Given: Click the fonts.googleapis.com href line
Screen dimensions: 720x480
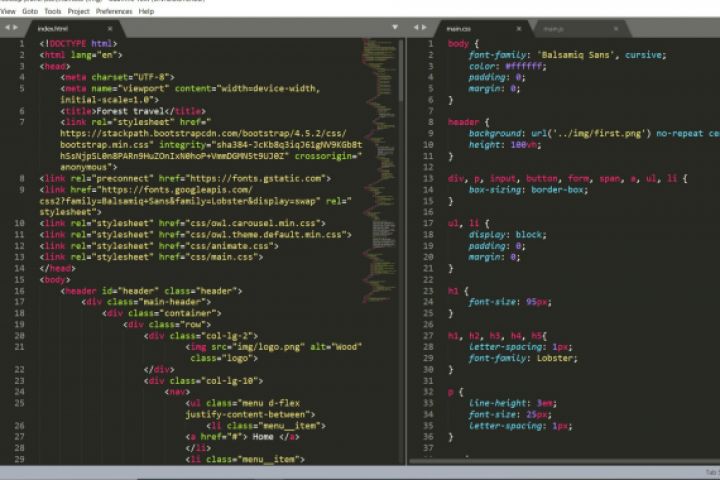Looking at the screenshot, I should [x=146, y=190].
